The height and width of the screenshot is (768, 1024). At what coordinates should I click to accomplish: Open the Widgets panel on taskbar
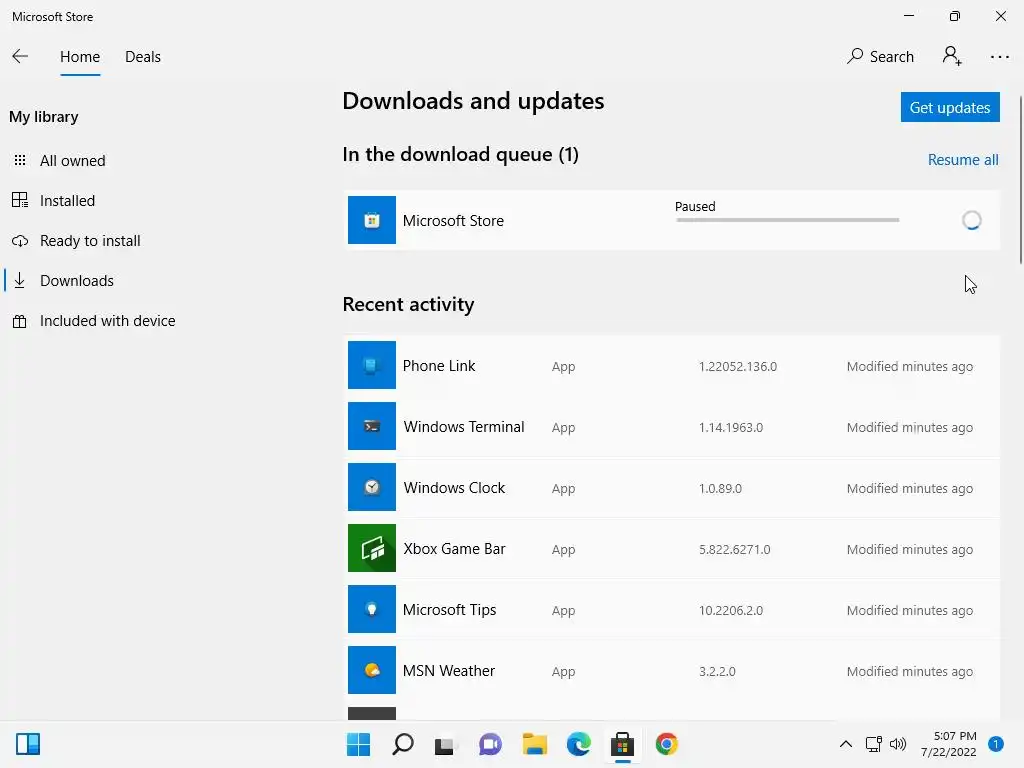28,744
